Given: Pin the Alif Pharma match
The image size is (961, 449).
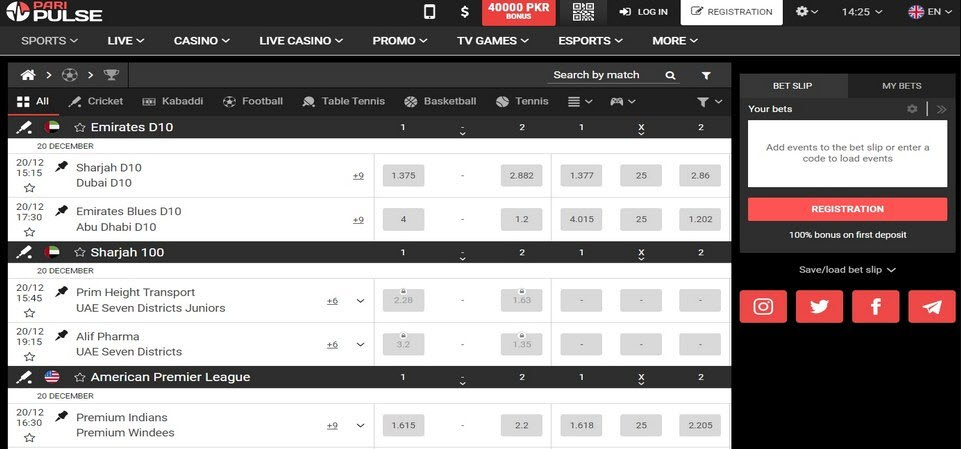Looking at the screenshot, I should [61, 336].
